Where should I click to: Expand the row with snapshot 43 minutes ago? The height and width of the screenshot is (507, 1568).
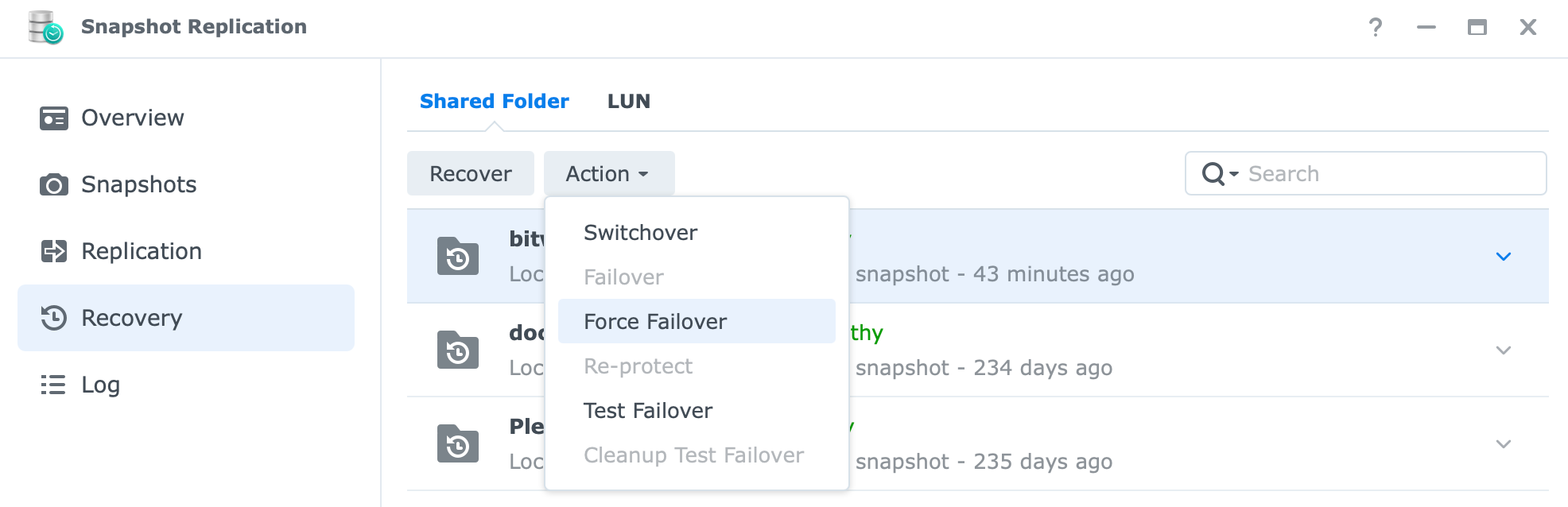1504,257
